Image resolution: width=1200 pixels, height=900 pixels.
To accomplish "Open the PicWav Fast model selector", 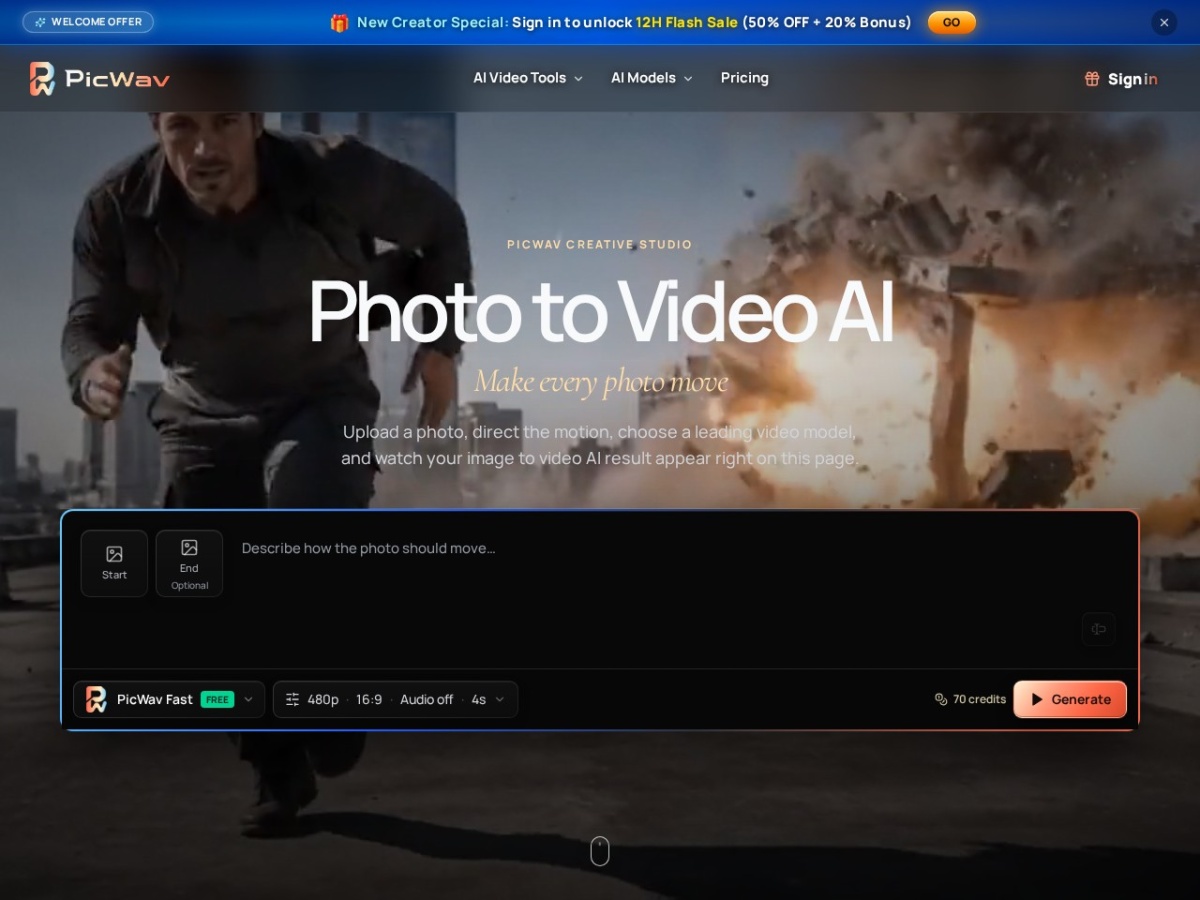I will [169, 699].
